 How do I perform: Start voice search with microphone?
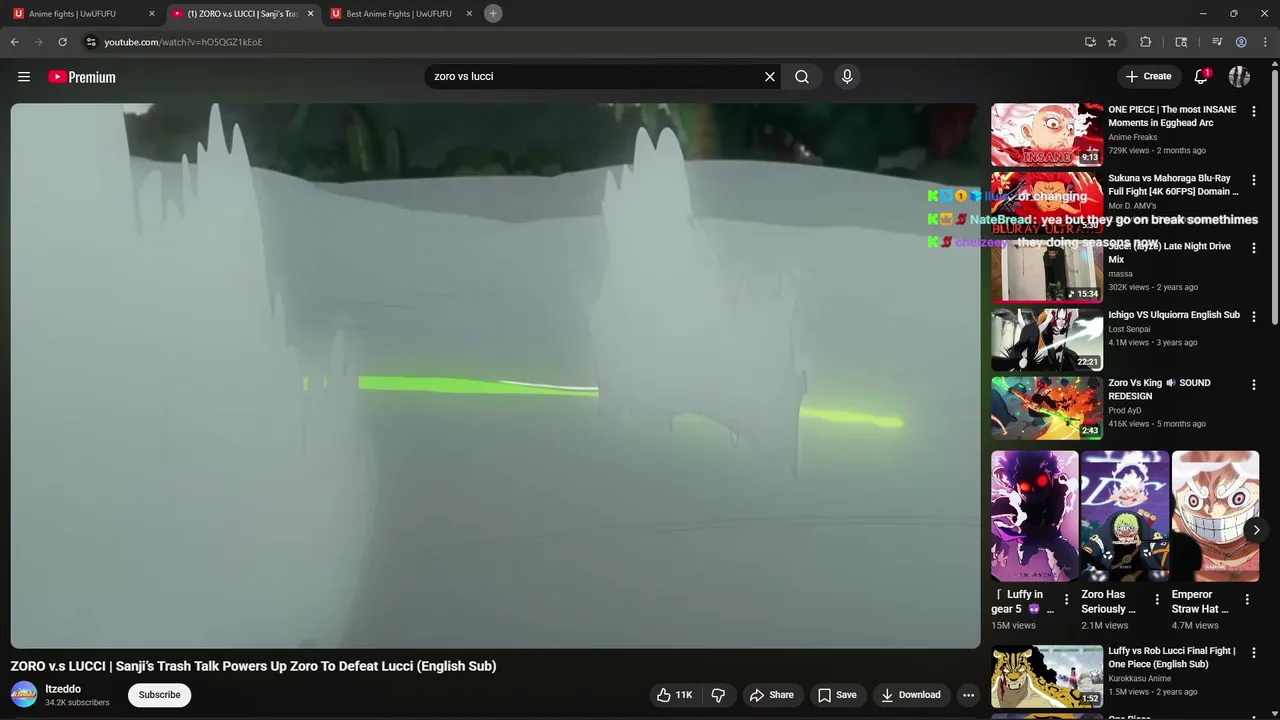tap(847, 77)
